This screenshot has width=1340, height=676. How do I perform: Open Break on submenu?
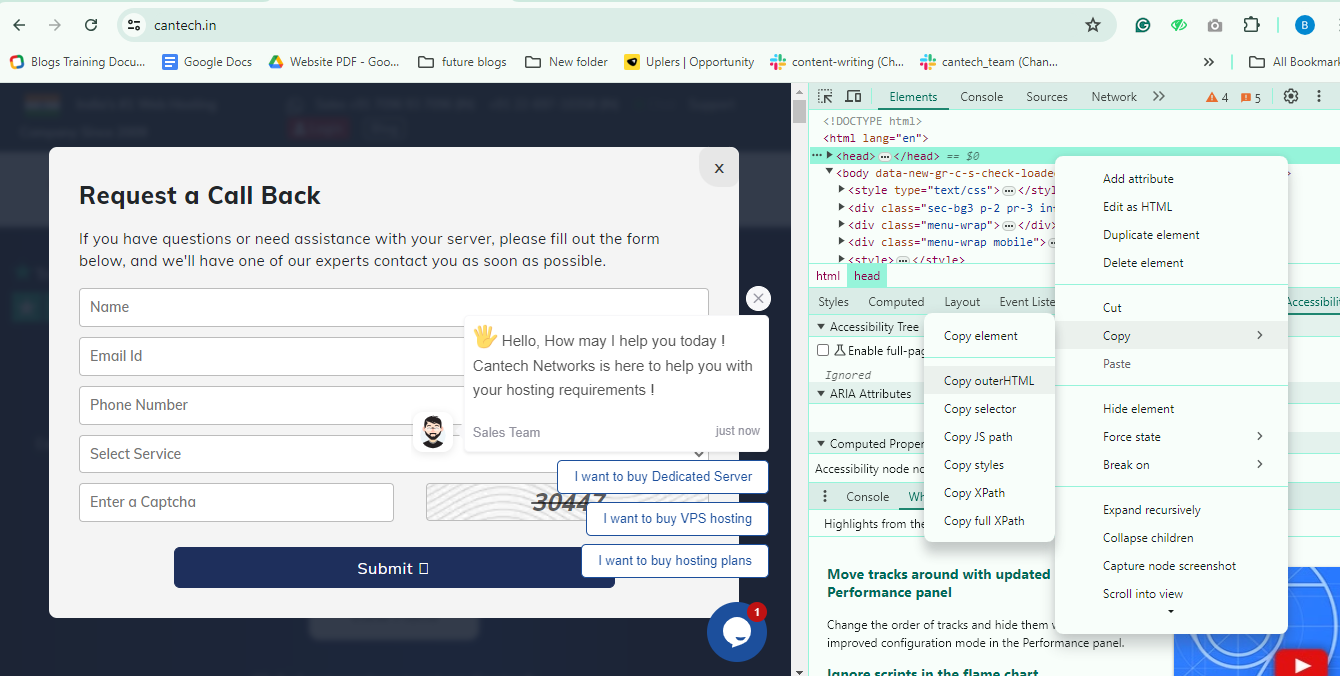pyautogui.click(x=1171, y=465)
